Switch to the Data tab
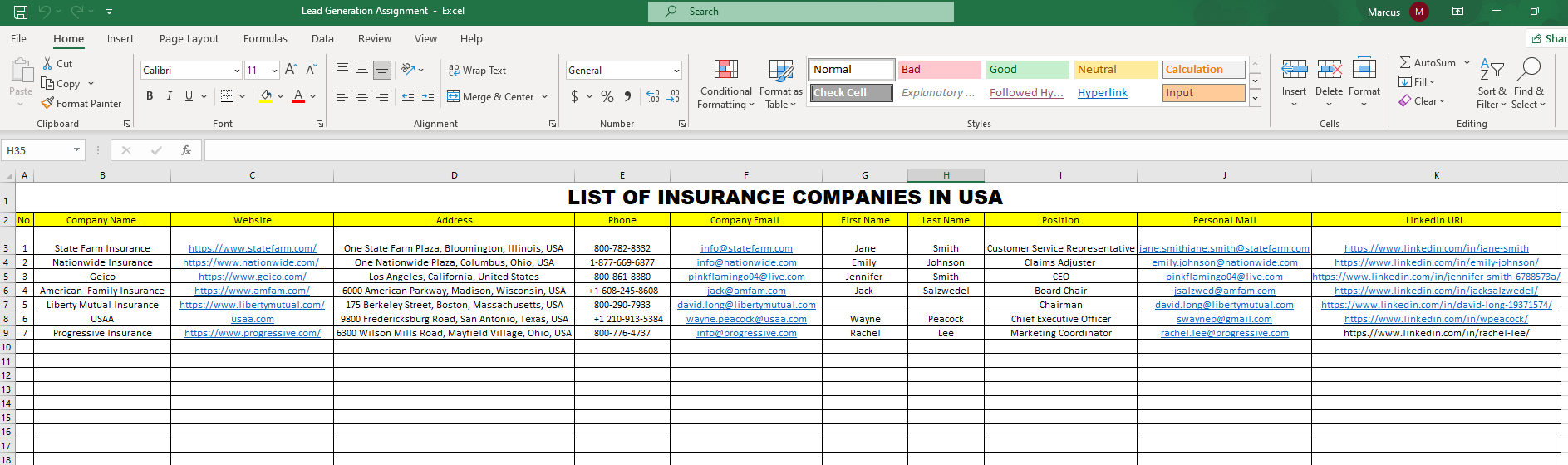This screenshot has width=1568, height=465. click(x=322, y=39)
